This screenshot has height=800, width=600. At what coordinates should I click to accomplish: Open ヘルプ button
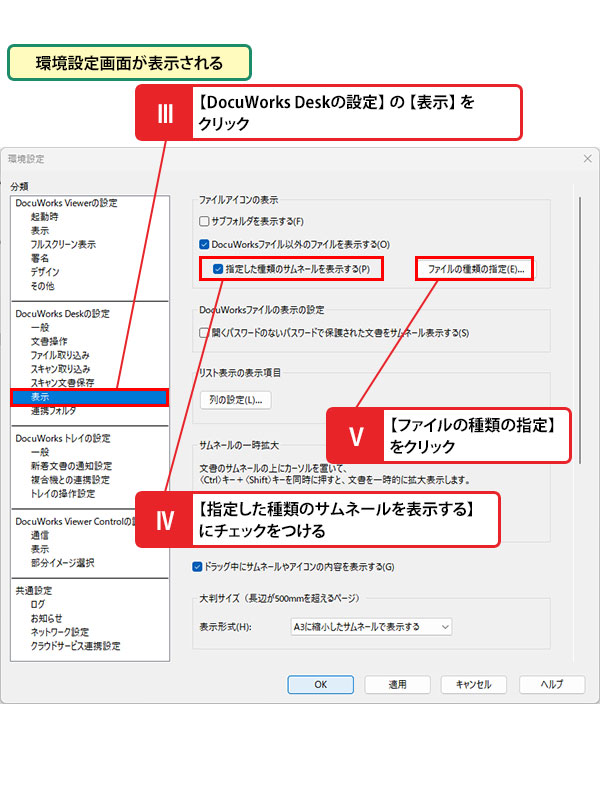552,685
